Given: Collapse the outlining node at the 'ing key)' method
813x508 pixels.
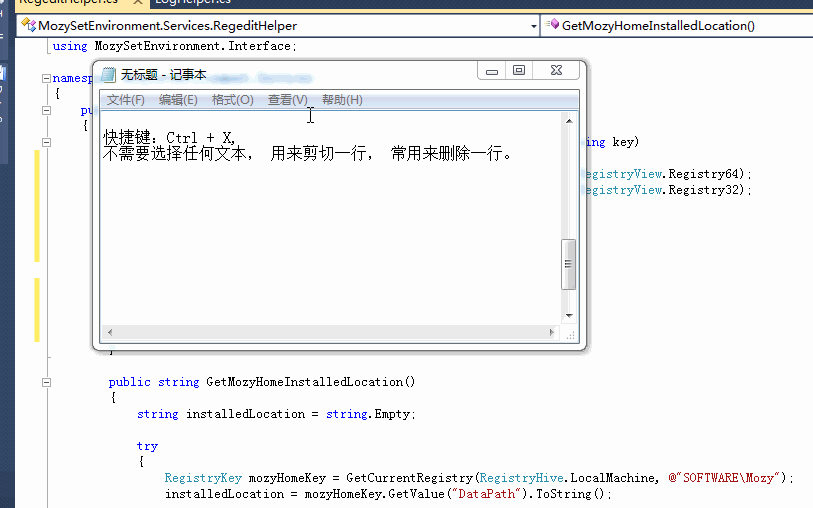Looking at the screenshot, I should click(x=46, y=142).
